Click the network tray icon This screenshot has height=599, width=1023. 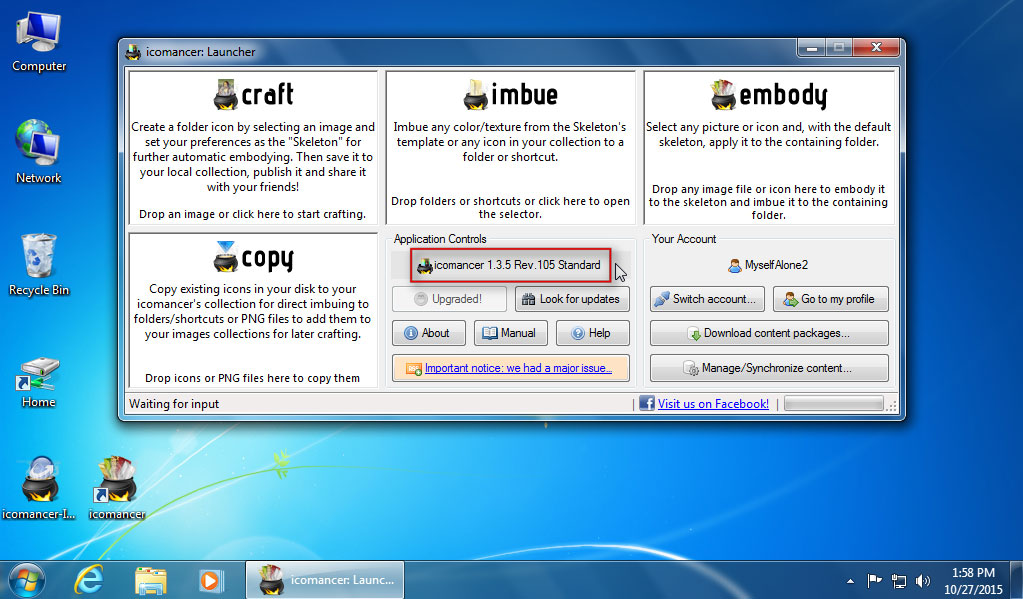[898, 580]
